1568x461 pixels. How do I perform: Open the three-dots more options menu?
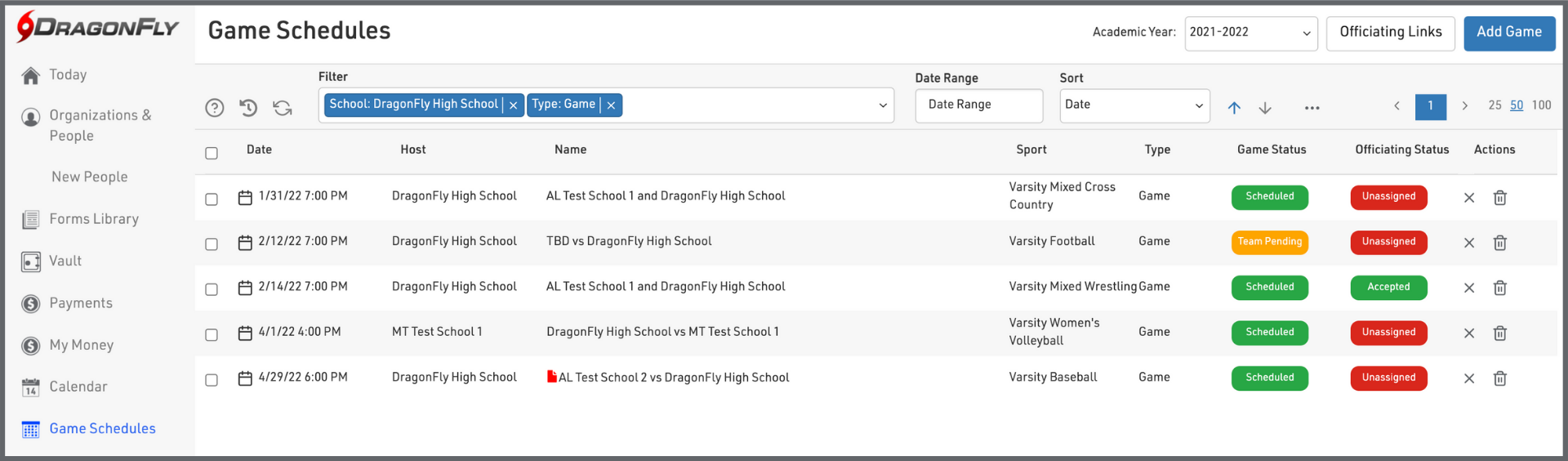1312,108
